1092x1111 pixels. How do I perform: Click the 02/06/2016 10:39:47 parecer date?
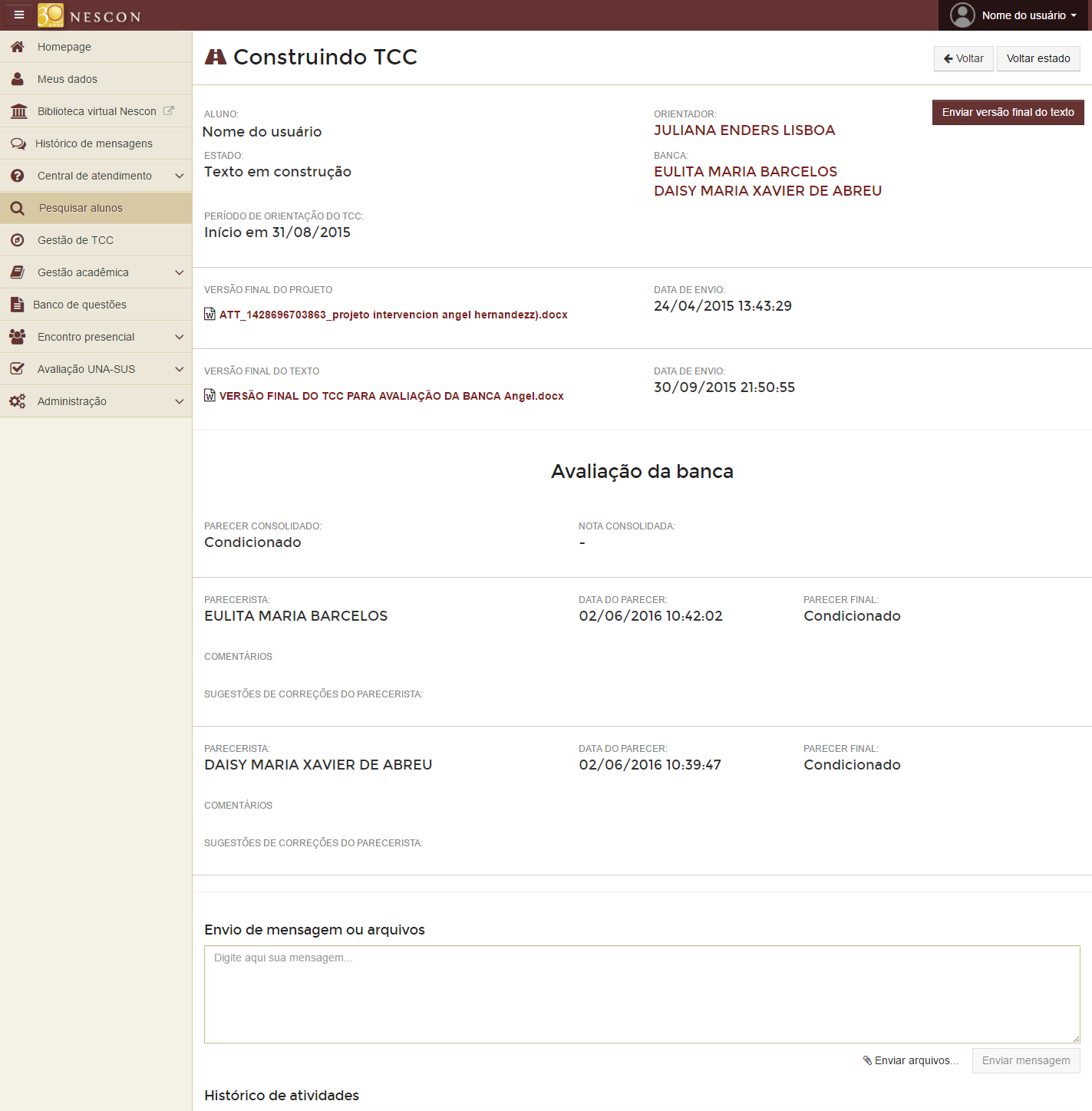tap(650, 765)
